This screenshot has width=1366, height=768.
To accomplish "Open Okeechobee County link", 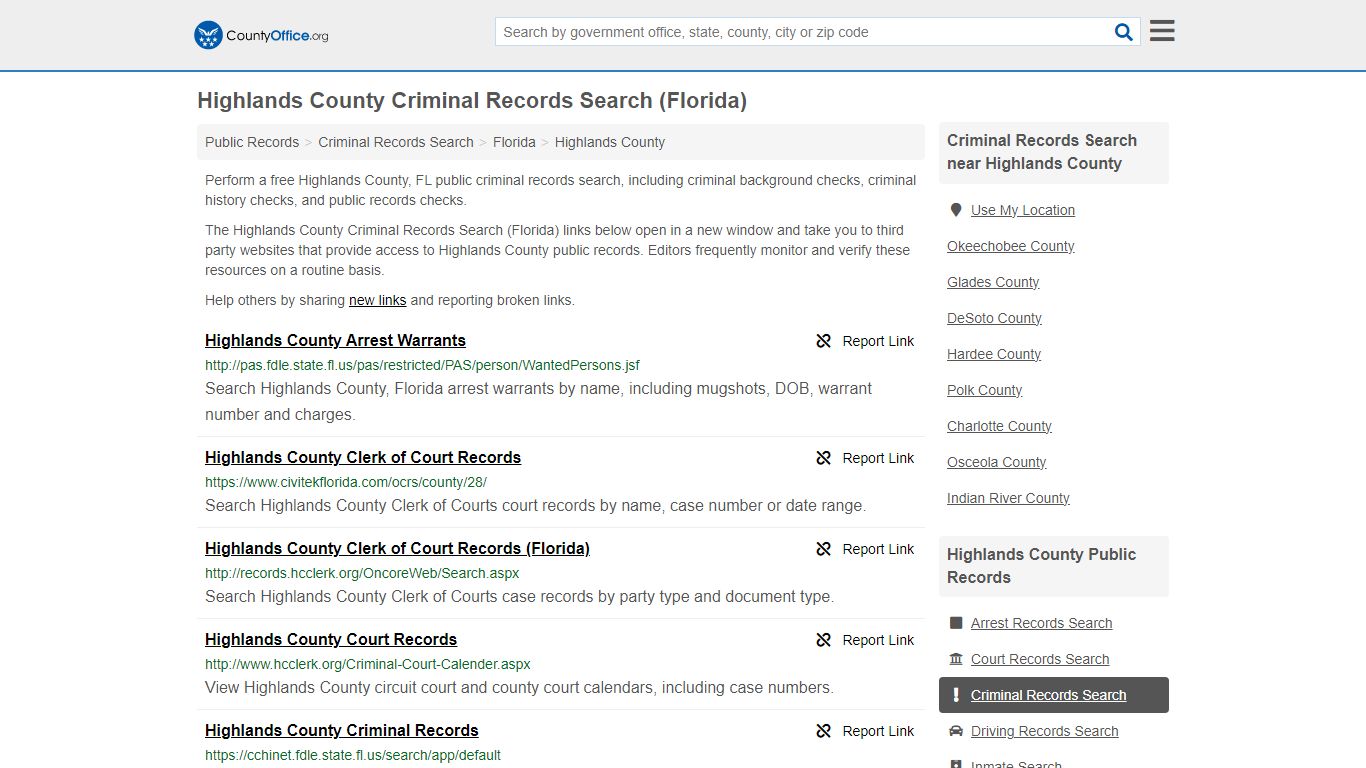I will [x=1011, y=246].
